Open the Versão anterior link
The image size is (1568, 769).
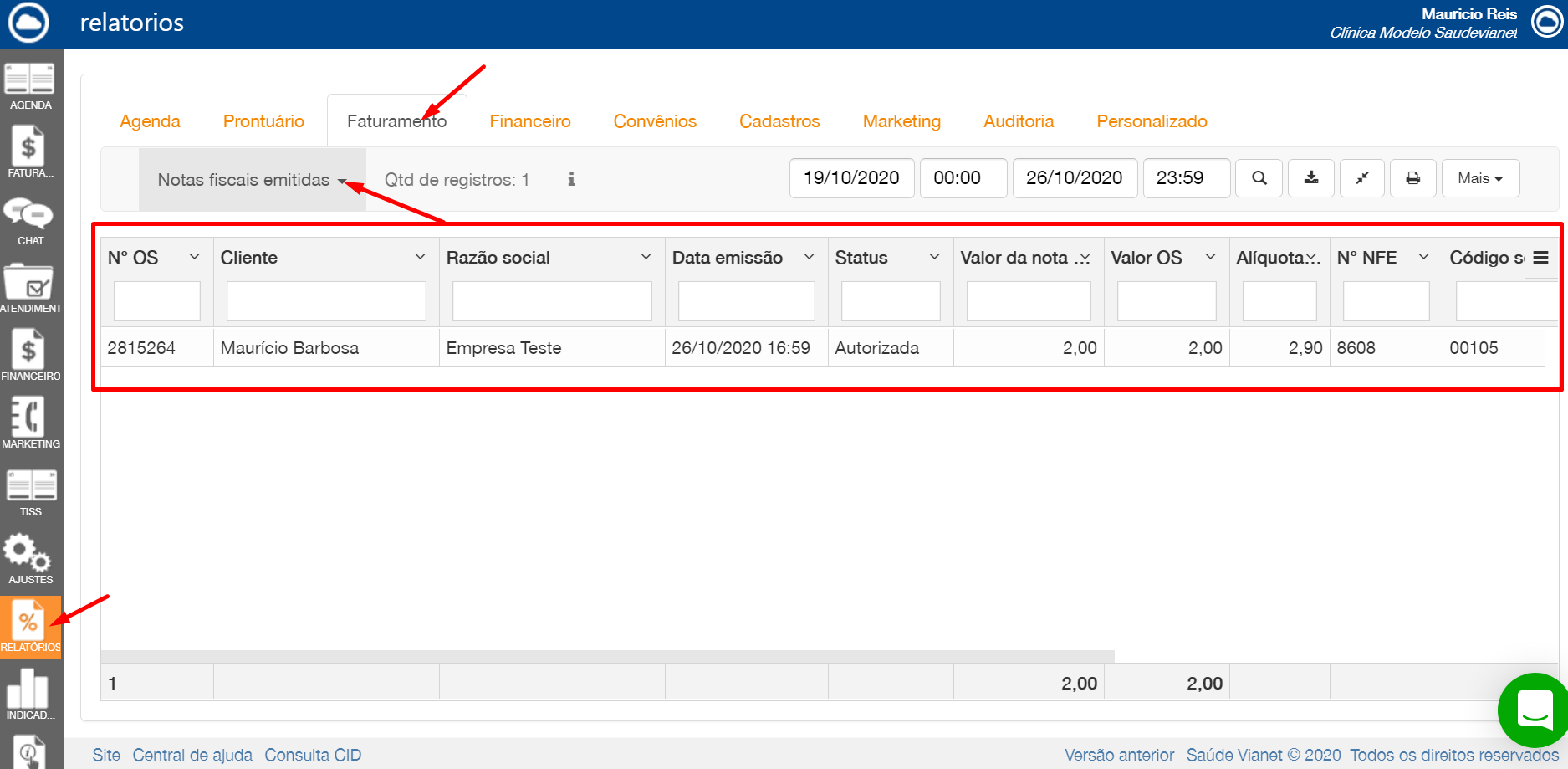[x=1119, y=755]
